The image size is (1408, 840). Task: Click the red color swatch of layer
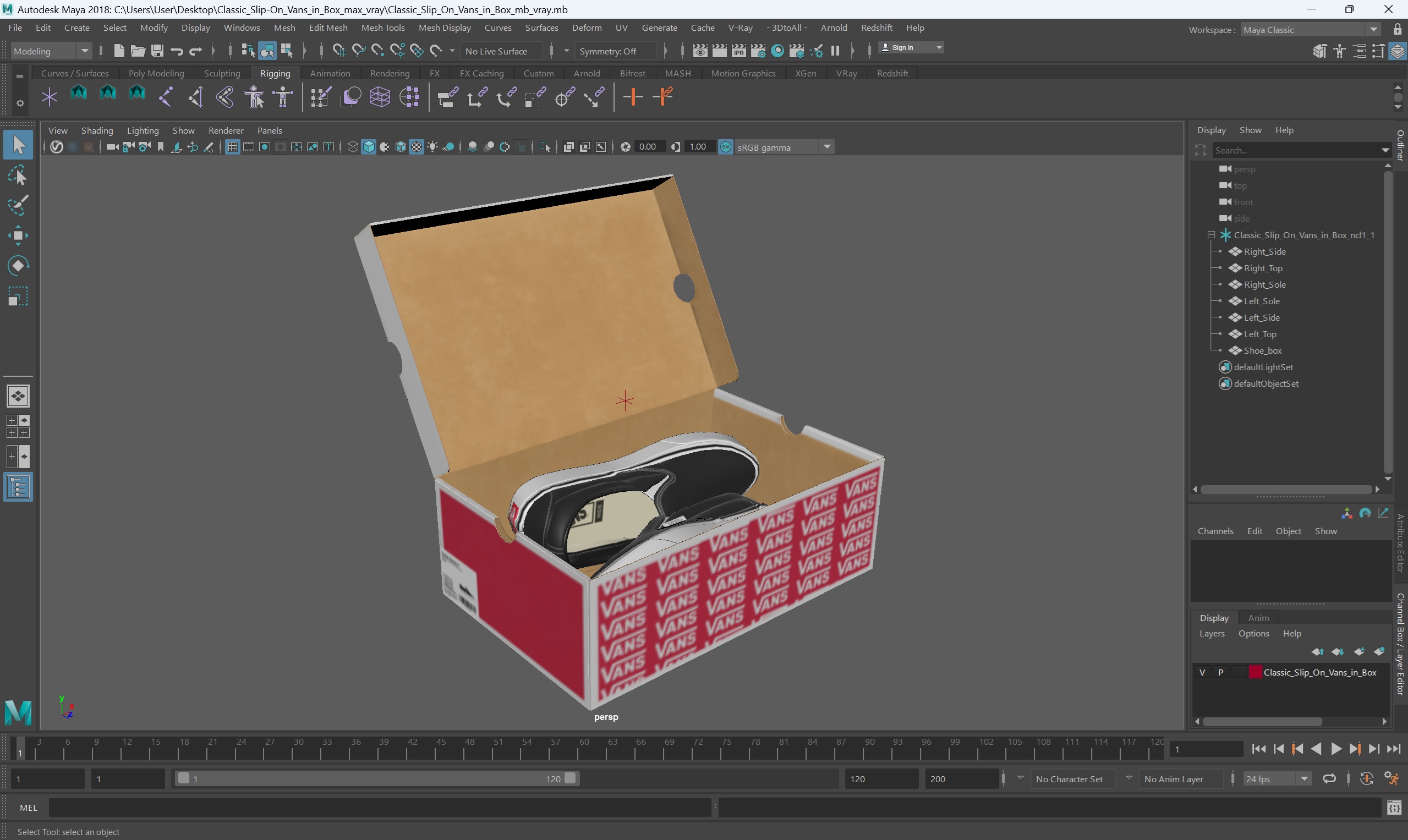click(x=1254, y=672)
